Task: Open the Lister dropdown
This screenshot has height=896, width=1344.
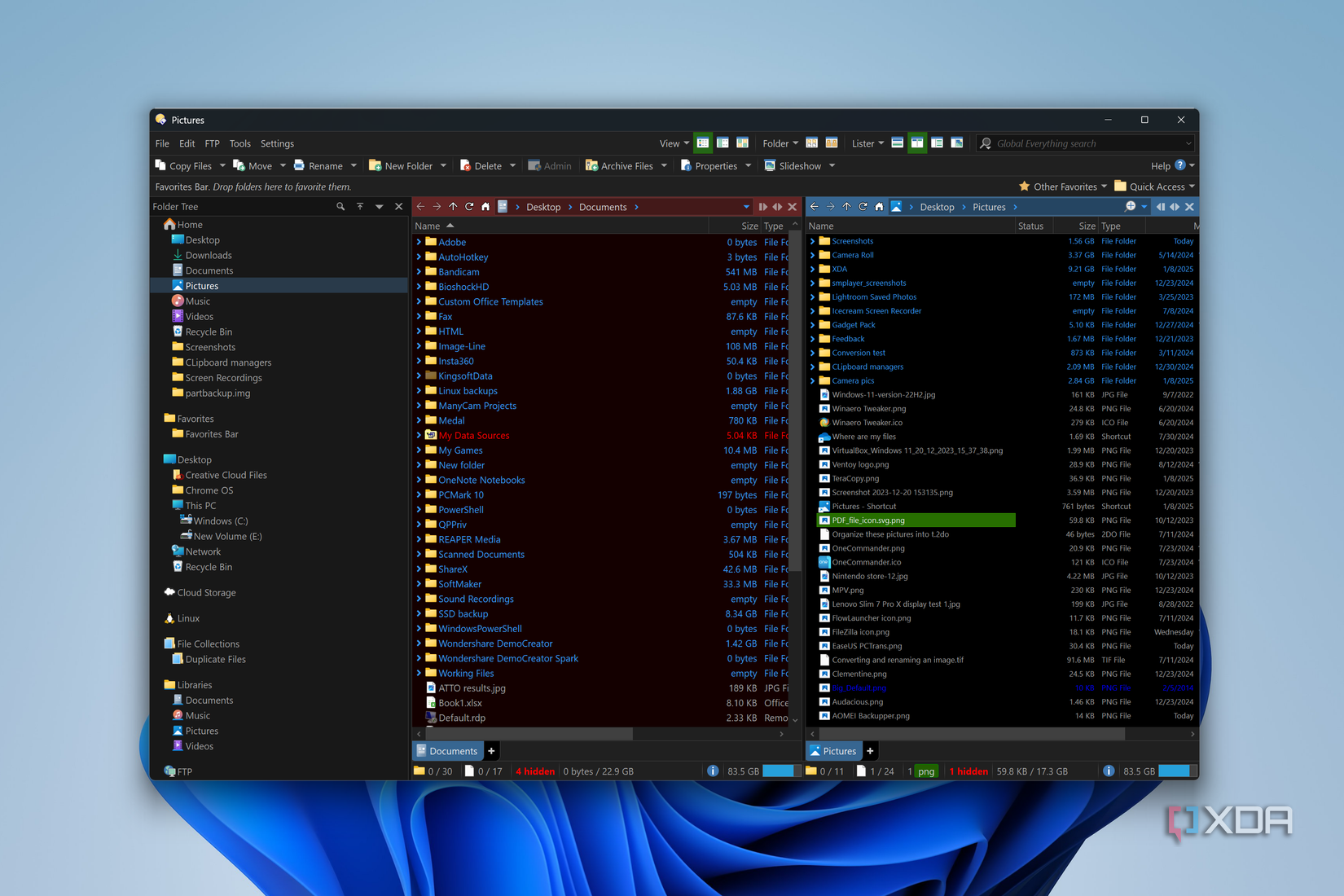Action: coord(867,143)
